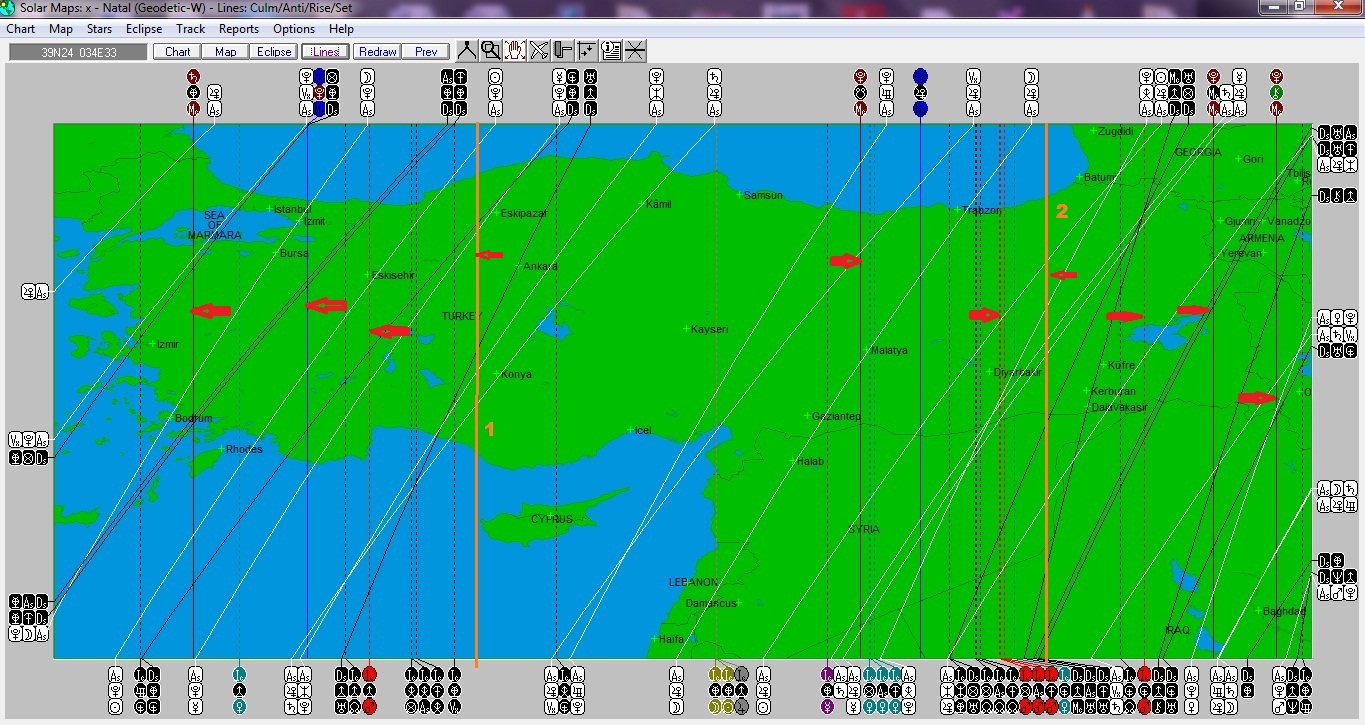Click the Map toolbar button
The width and height of the screenshot is (1365, 725).
[x=226, y=52]
